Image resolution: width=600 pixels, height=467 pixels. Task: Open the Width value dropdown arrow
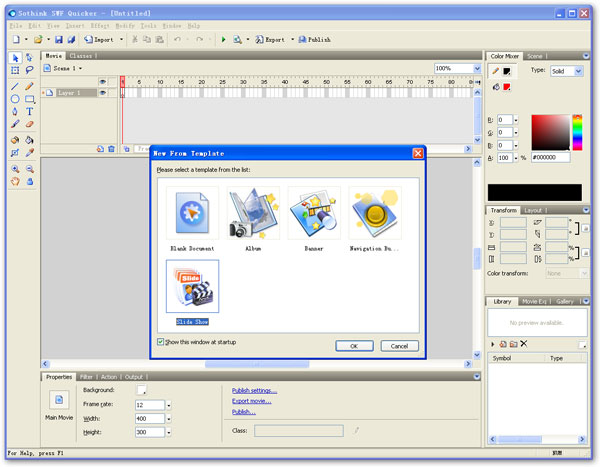(169, 419)
